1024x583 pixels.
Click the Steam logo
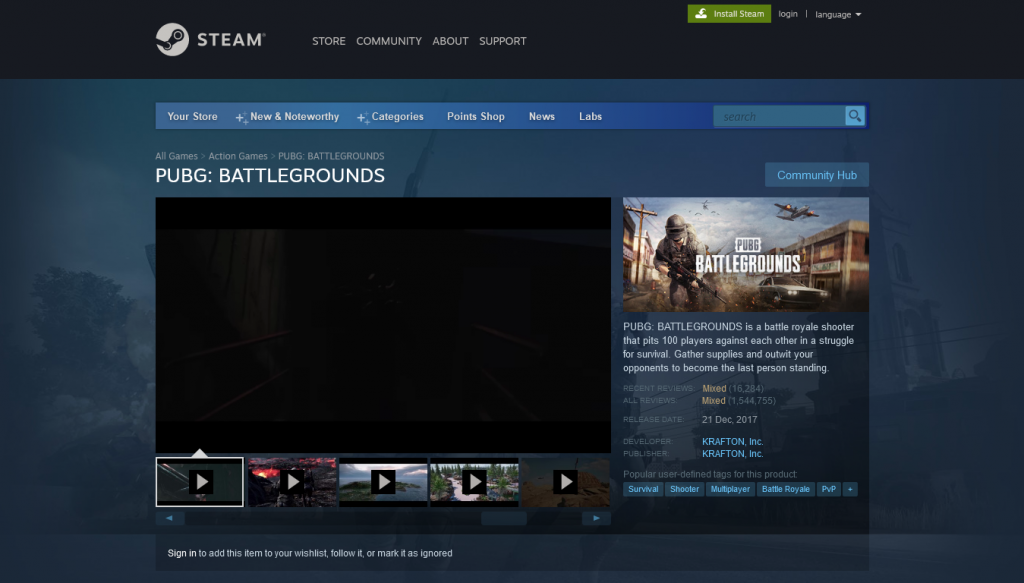[x=210, y=40]
